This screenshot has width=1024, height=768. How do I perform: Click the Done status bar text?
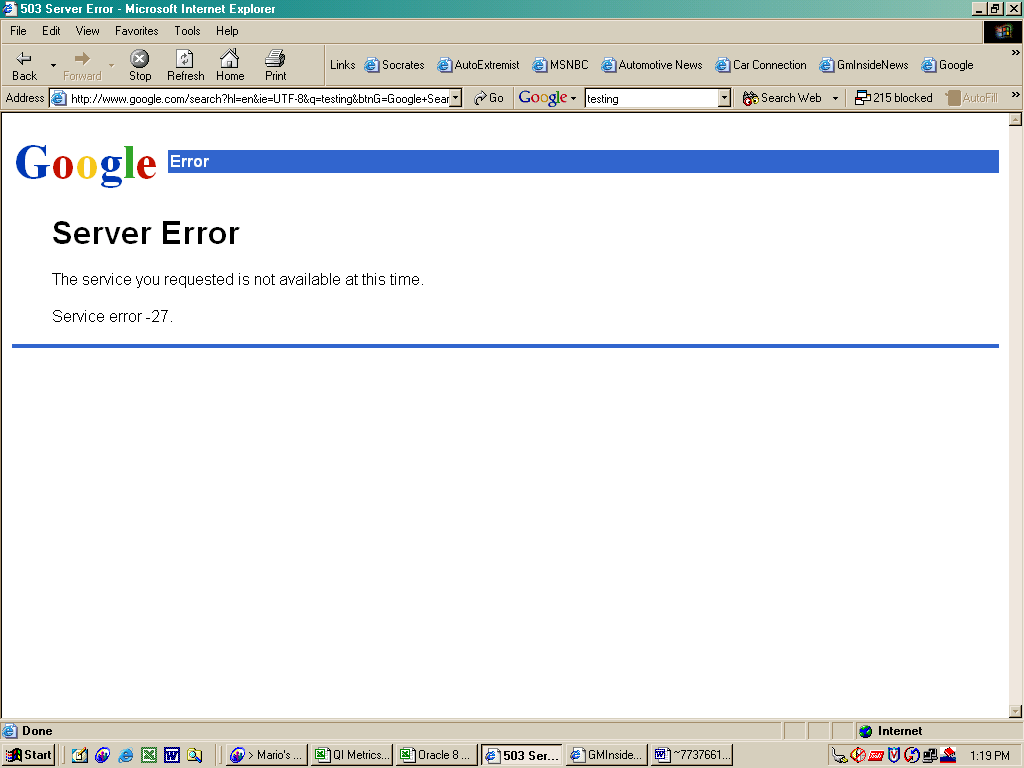[x=37, y=731]
